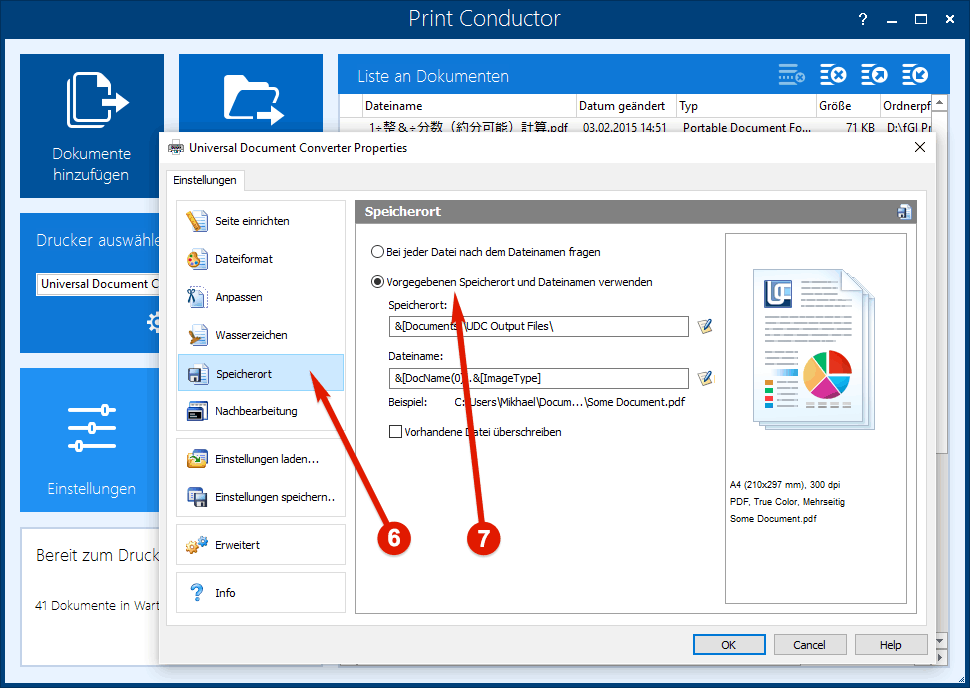Close the Converter Properties dialog
This screenshot has width=970, height=688.
[x=920, y=147]
